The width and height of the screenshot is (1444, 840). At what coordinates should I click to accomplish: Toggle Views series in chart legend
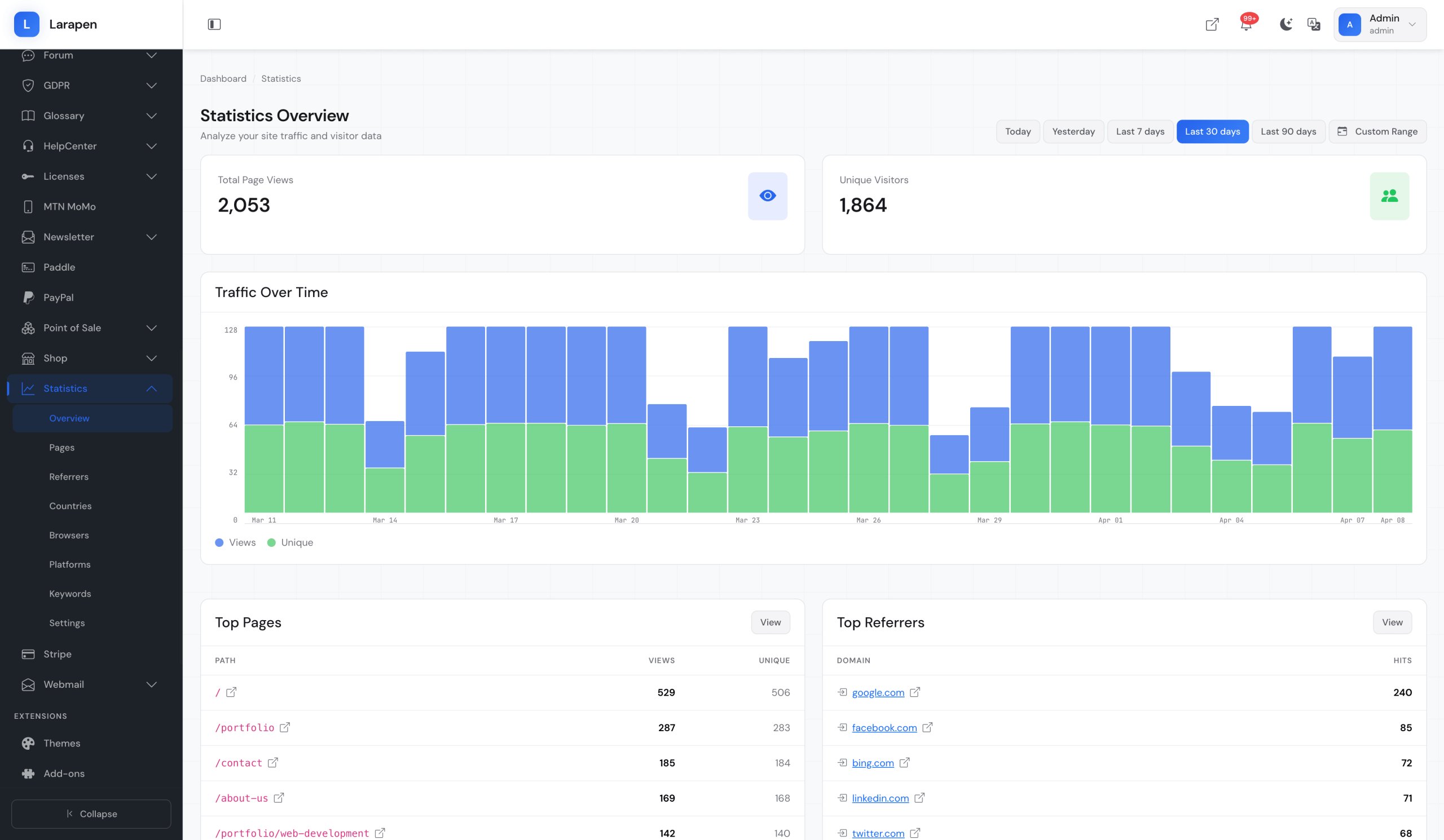click(x=236, y=542)
